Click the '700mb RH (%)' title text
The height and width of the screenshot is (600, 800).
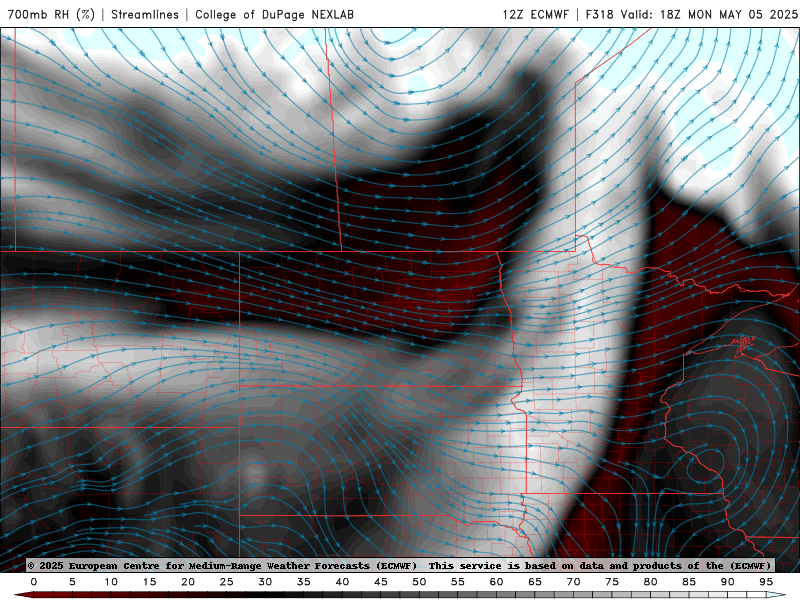coord(51,14)
